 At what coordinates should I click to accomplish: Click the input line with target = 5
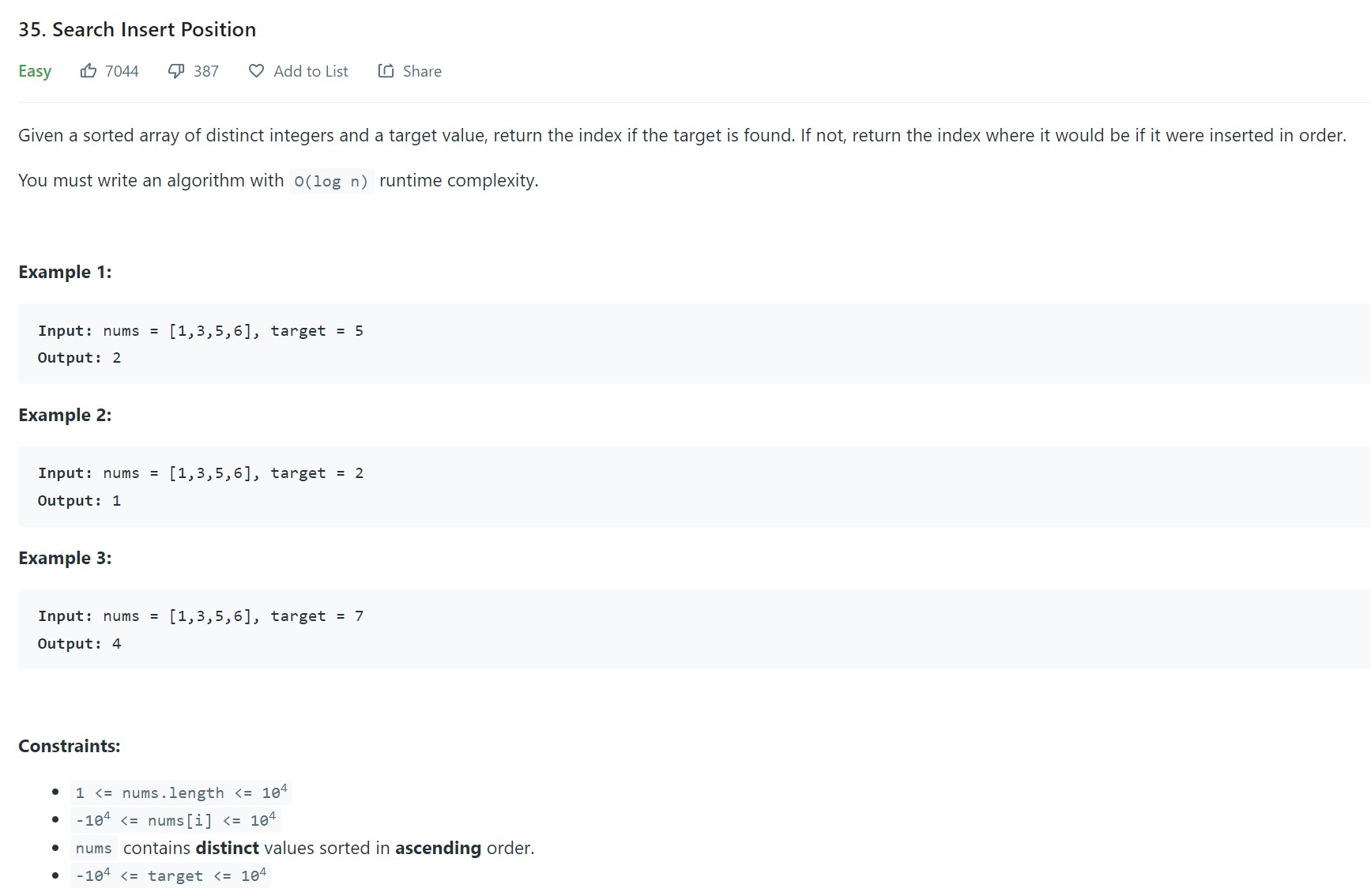(x=201, y=330)
